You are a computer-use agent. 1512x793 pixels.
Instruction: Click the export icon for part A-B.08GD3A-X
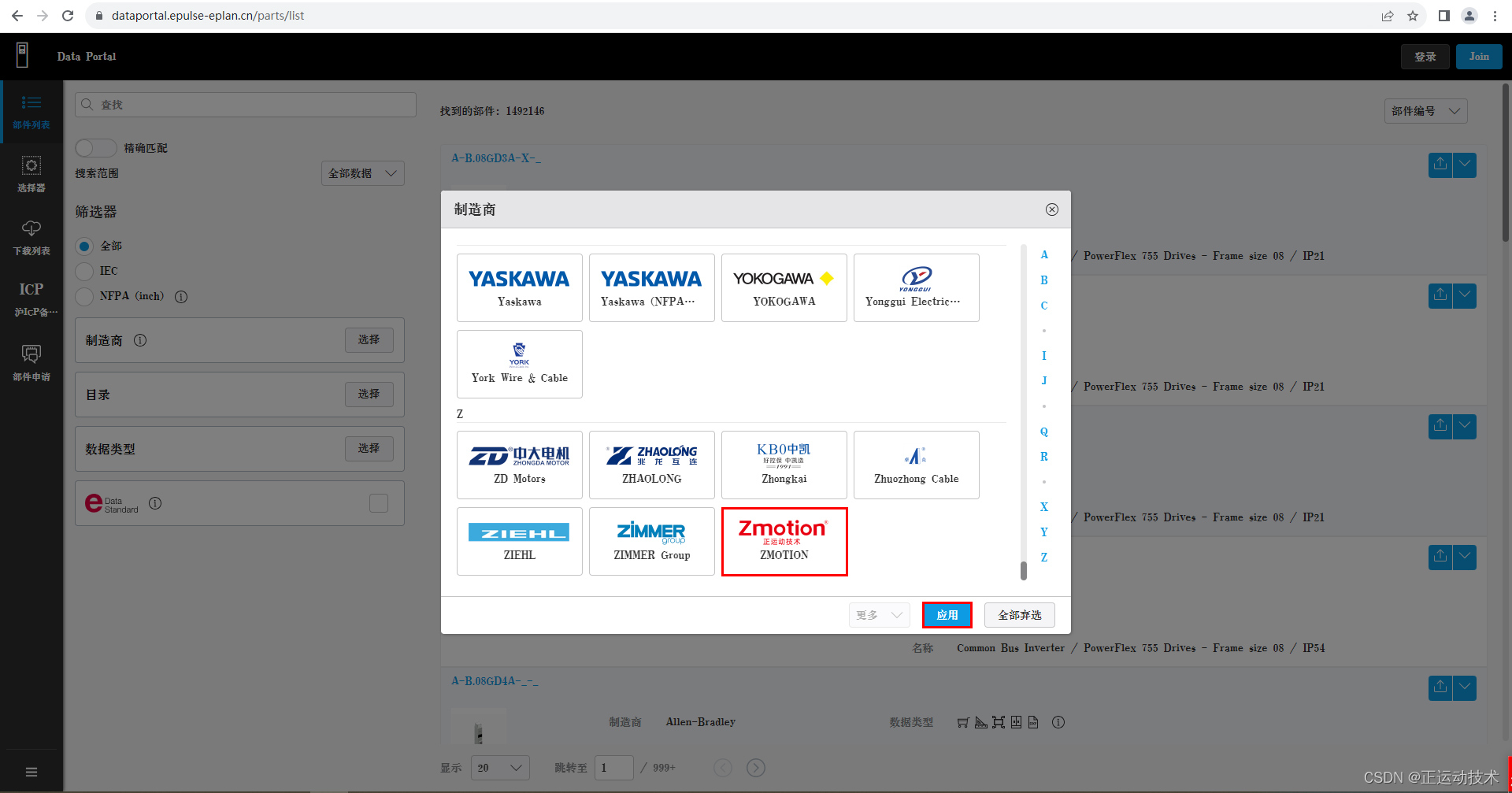[x=1440, y=165]
